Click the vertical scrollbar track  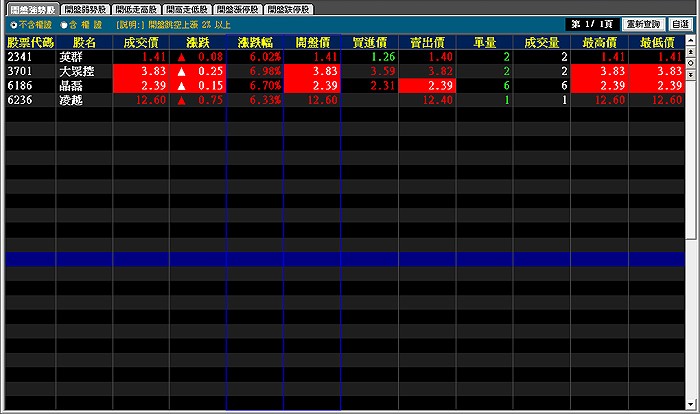click(x=691, y=240)
